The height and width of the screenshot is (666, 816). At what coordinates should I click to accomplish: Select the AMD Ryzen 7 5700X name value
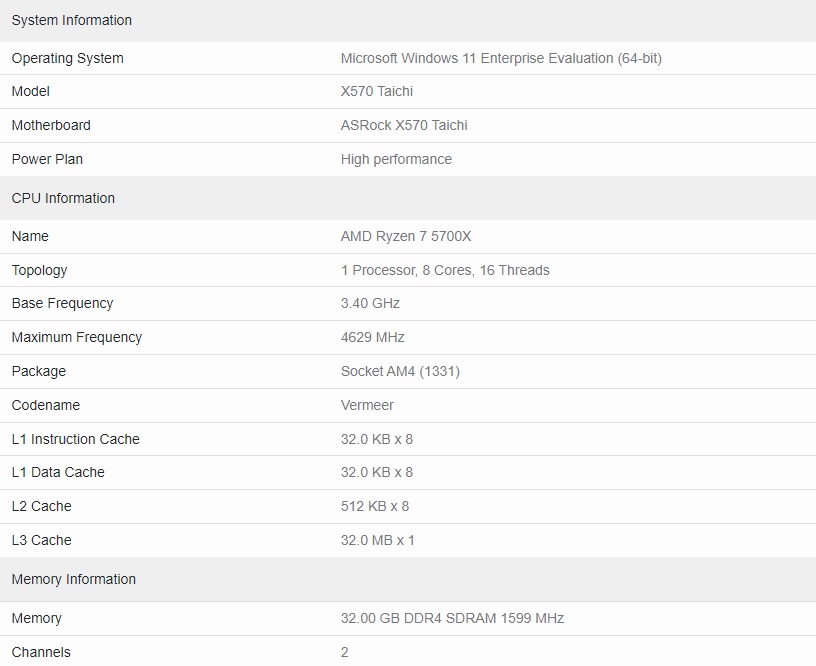(x=406, y=236)
